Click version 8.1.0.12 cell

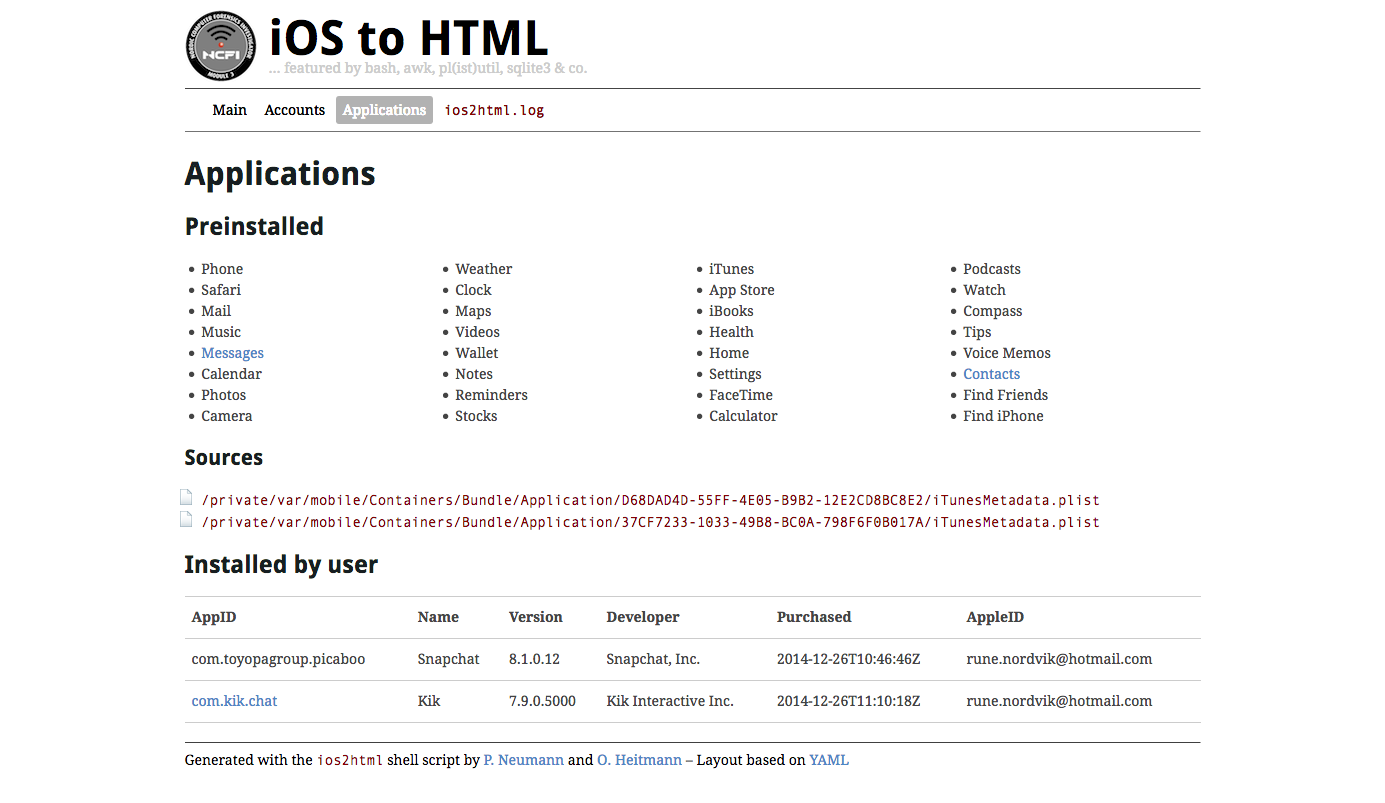click(534, 659)
